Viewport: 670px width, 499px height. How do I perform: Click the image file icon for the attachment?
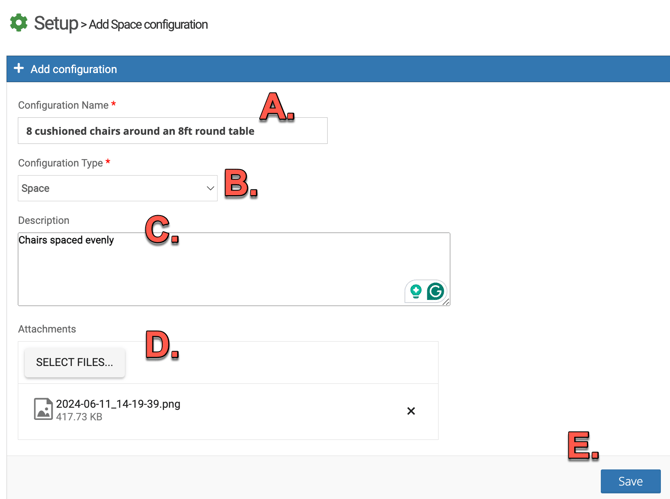43,409
